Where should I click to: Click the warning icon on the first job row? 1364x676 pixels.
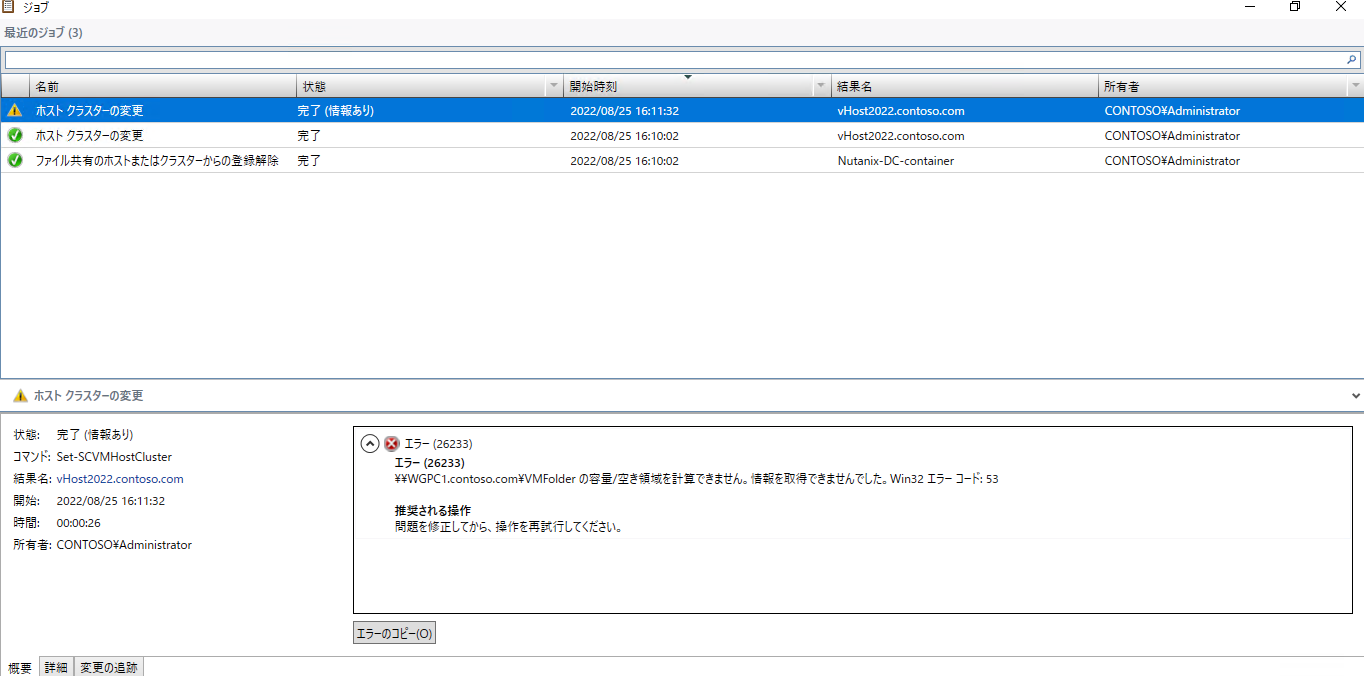pos(15,111)
